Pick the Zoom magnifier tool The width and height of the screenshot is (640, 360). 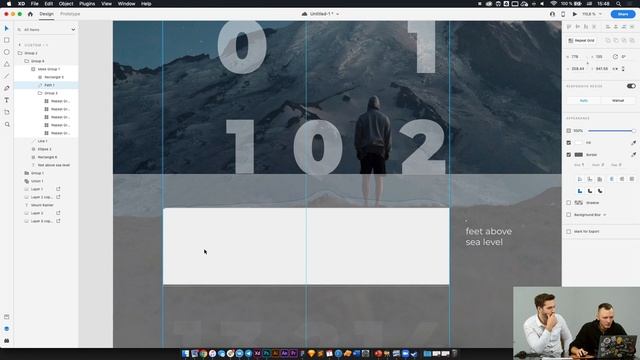(7, 124)
